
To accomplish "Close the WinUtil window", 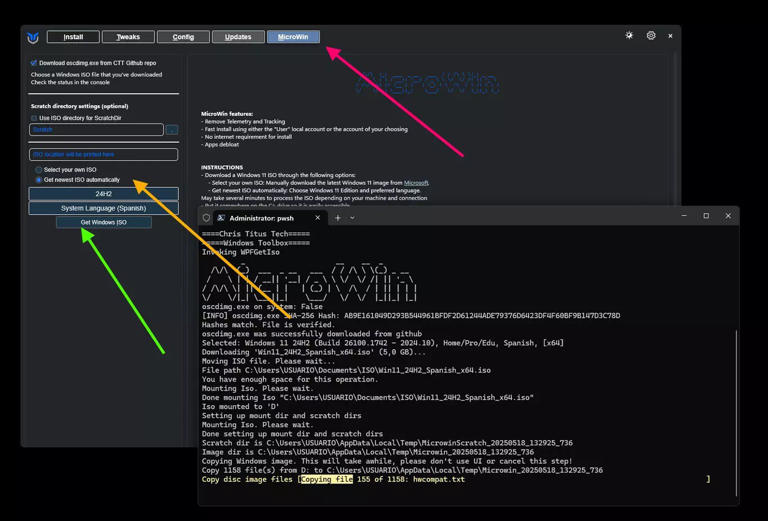I will 670,36.
